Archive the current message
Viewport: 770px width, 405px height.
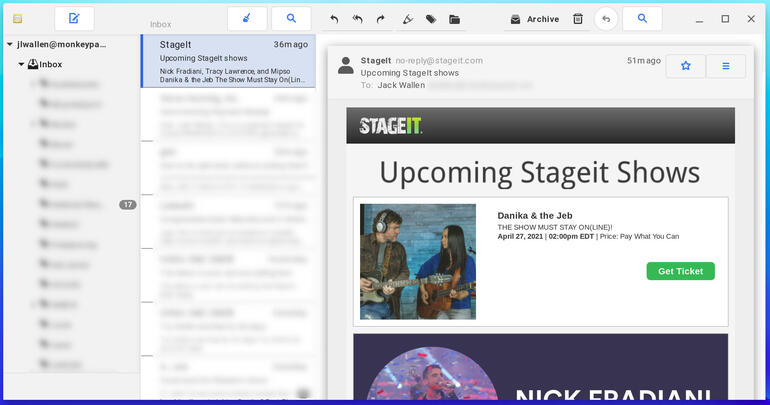click(535, 19)
